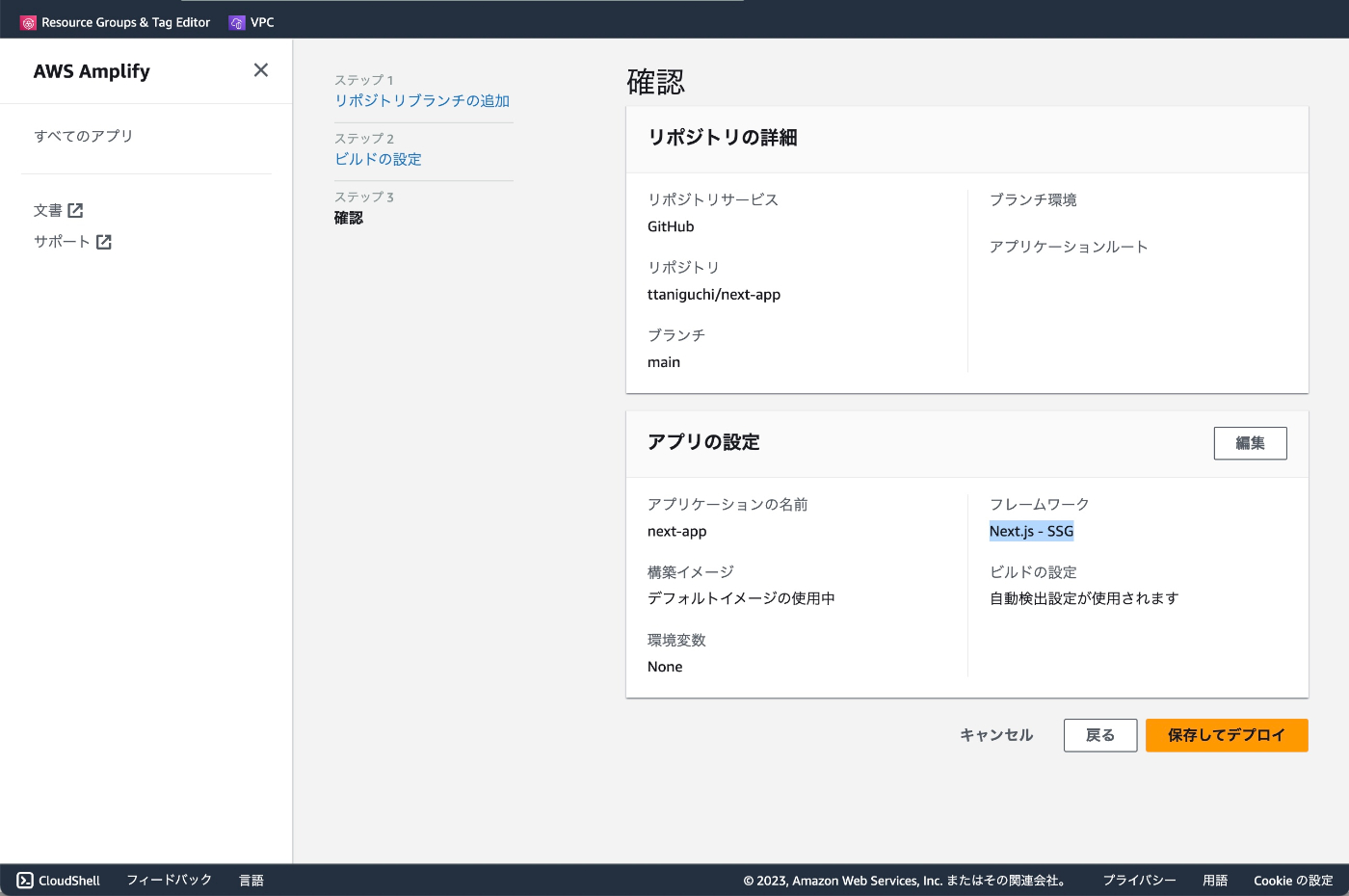This screenshot has width=1349, height=896.
Task: Open CloudShell terminal icon
Action: (25, 880)
